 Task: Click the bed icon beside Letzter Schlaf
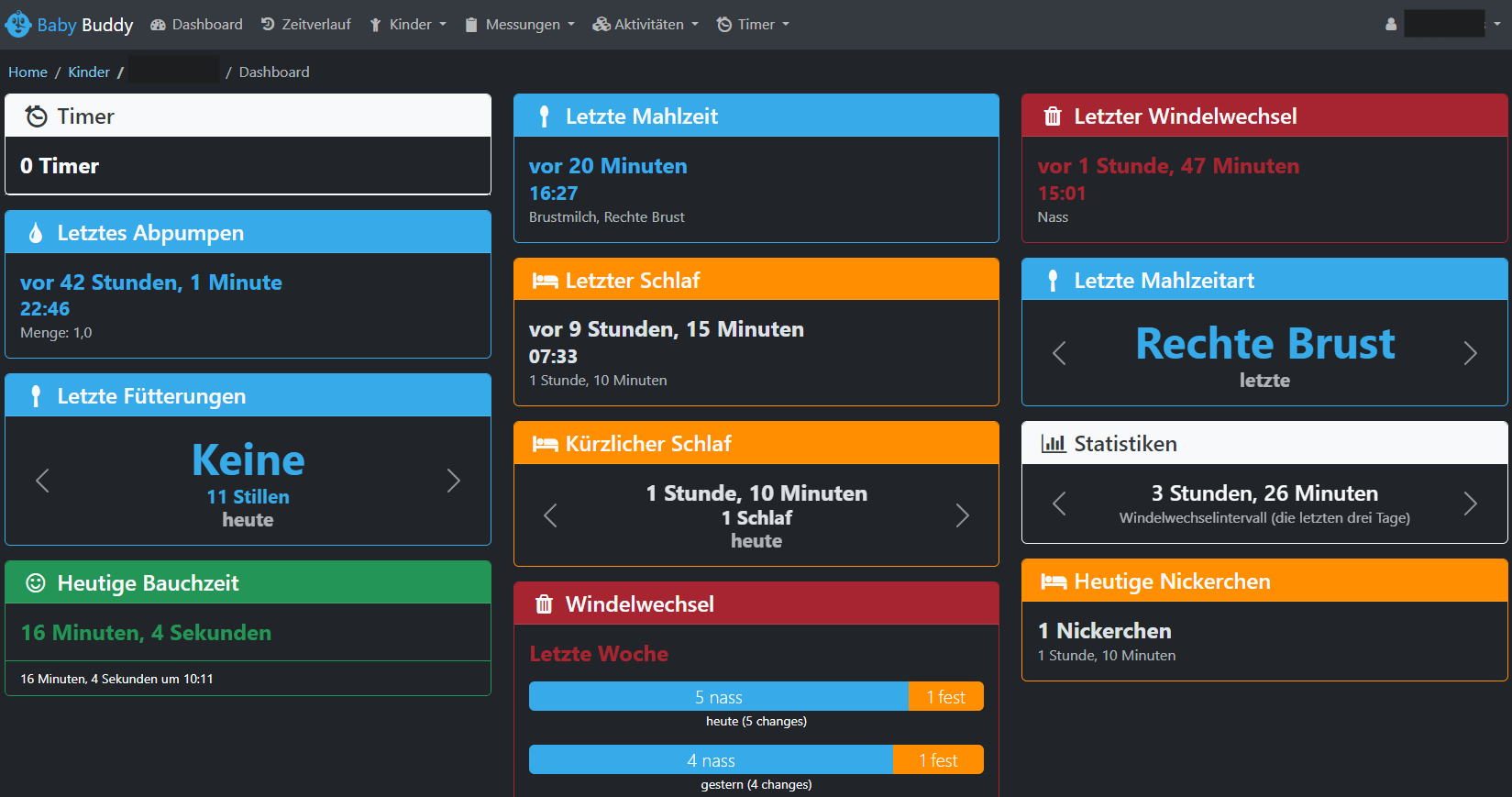click(545, 281)
